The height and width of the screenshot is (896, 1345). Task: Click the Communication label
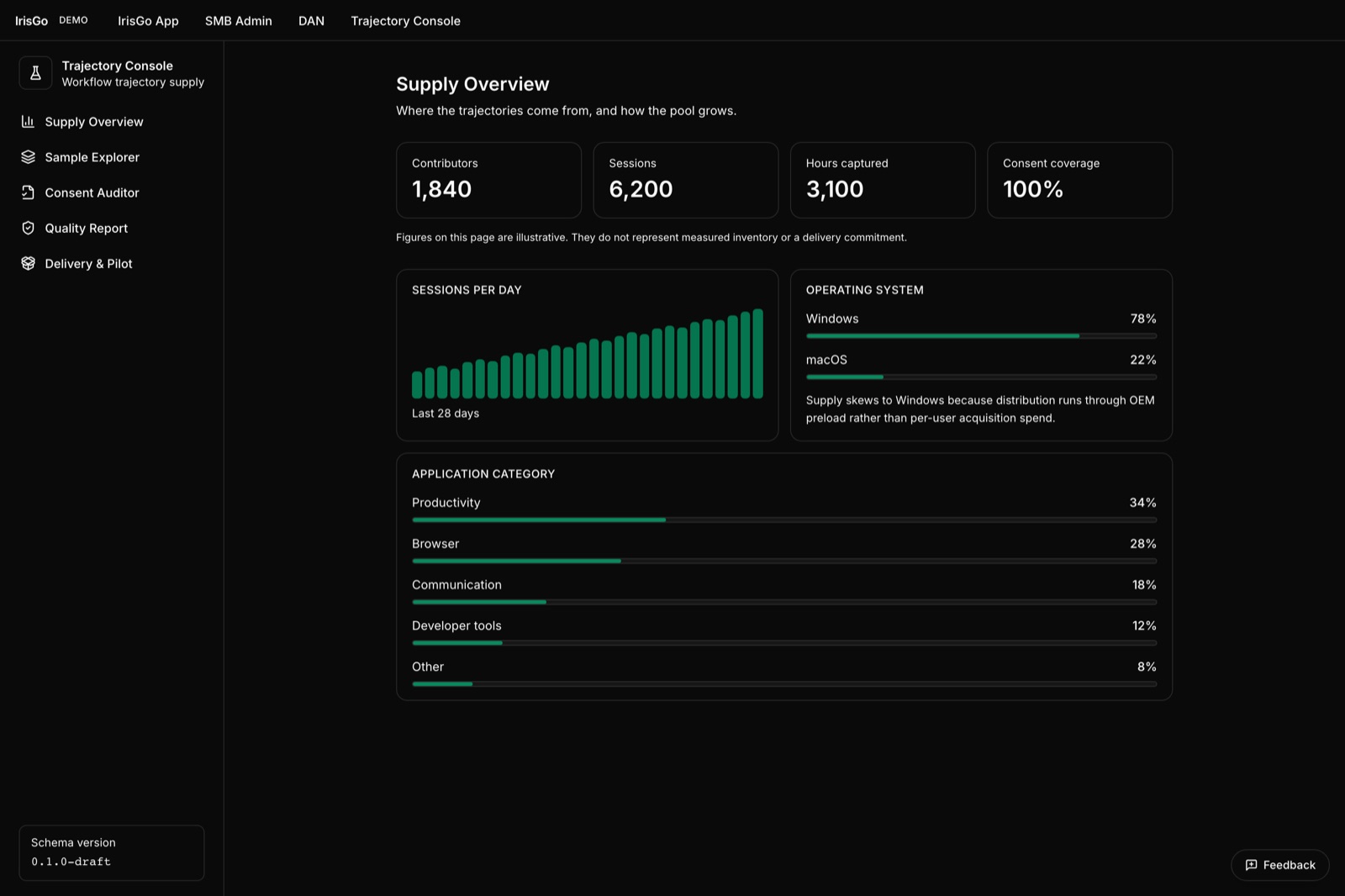click(x=456, y=585)
